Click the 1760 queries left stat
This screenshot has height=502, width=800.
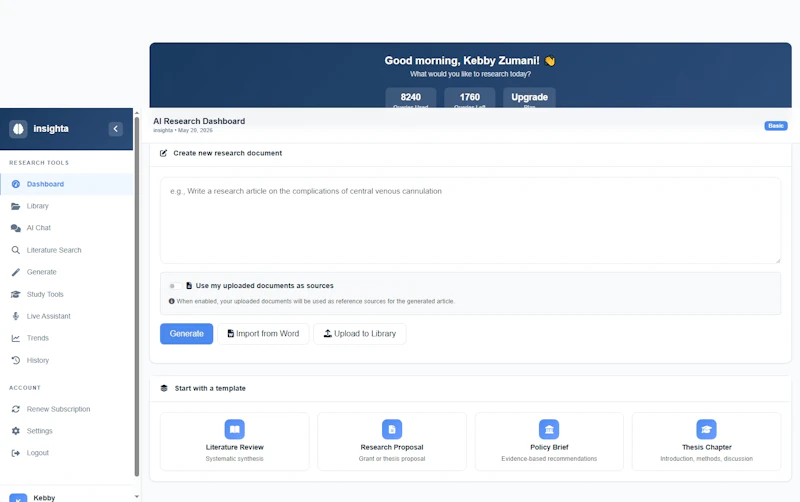pyautogui.click(x=469, y=98)
